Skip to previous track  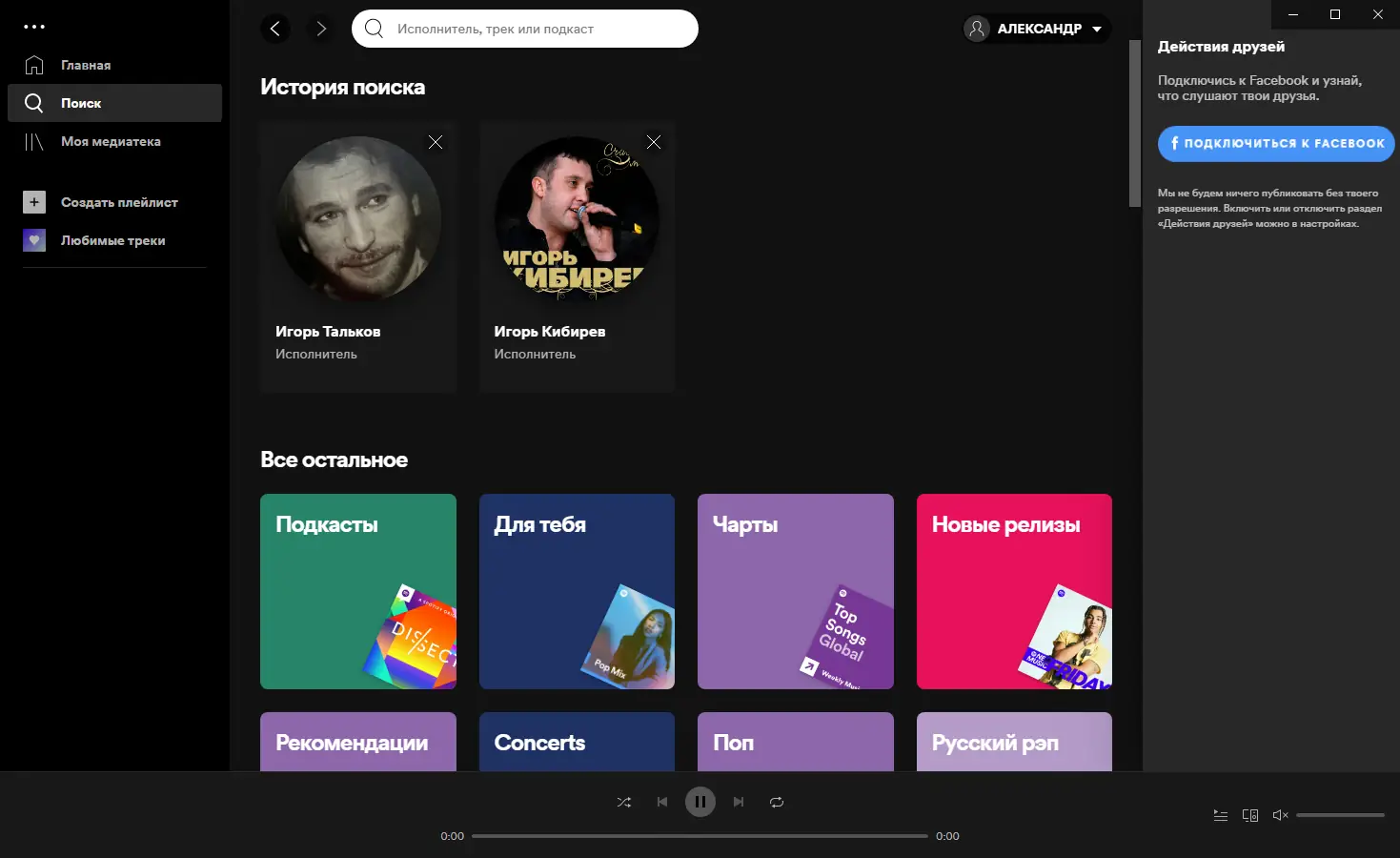pyautogui.click(x=662, y=802)
